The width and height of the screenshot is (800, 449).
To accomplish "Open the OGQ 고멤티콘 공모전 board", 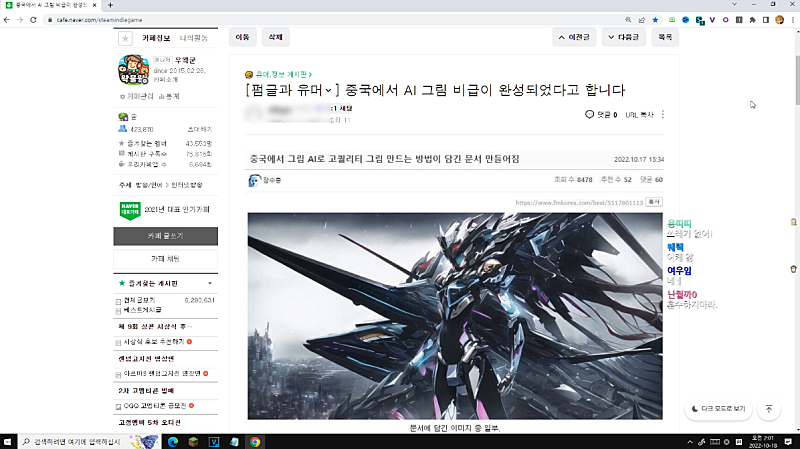I will tap(155, 406).
